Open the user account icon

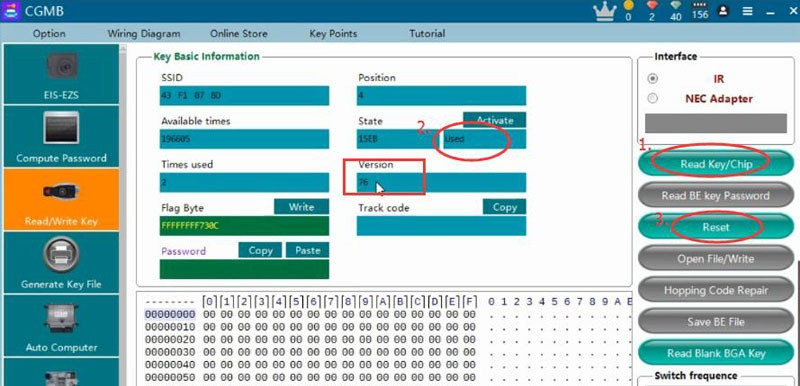click(722, 11)
